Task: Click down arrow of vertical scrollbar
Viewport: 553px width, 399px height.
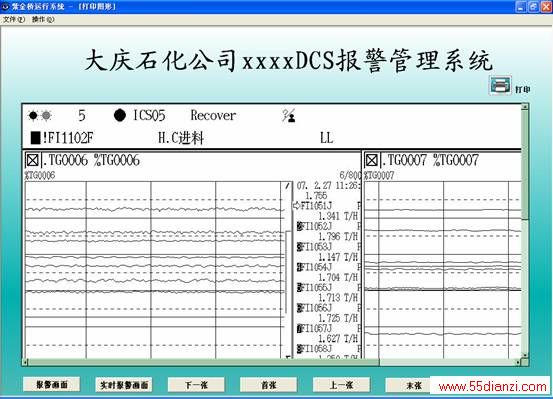Action: pyautogui.click(x=525, y=355)
